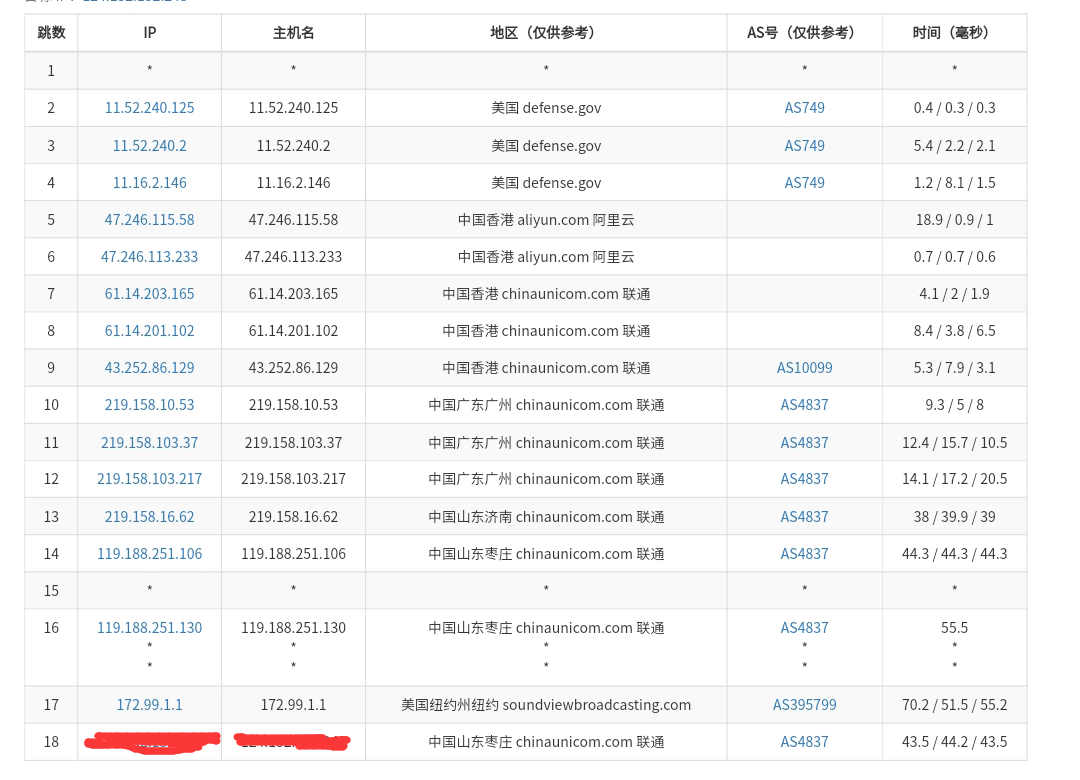Click region cell 美国 defense.gov in hop 2

click(x=546, y=108)
